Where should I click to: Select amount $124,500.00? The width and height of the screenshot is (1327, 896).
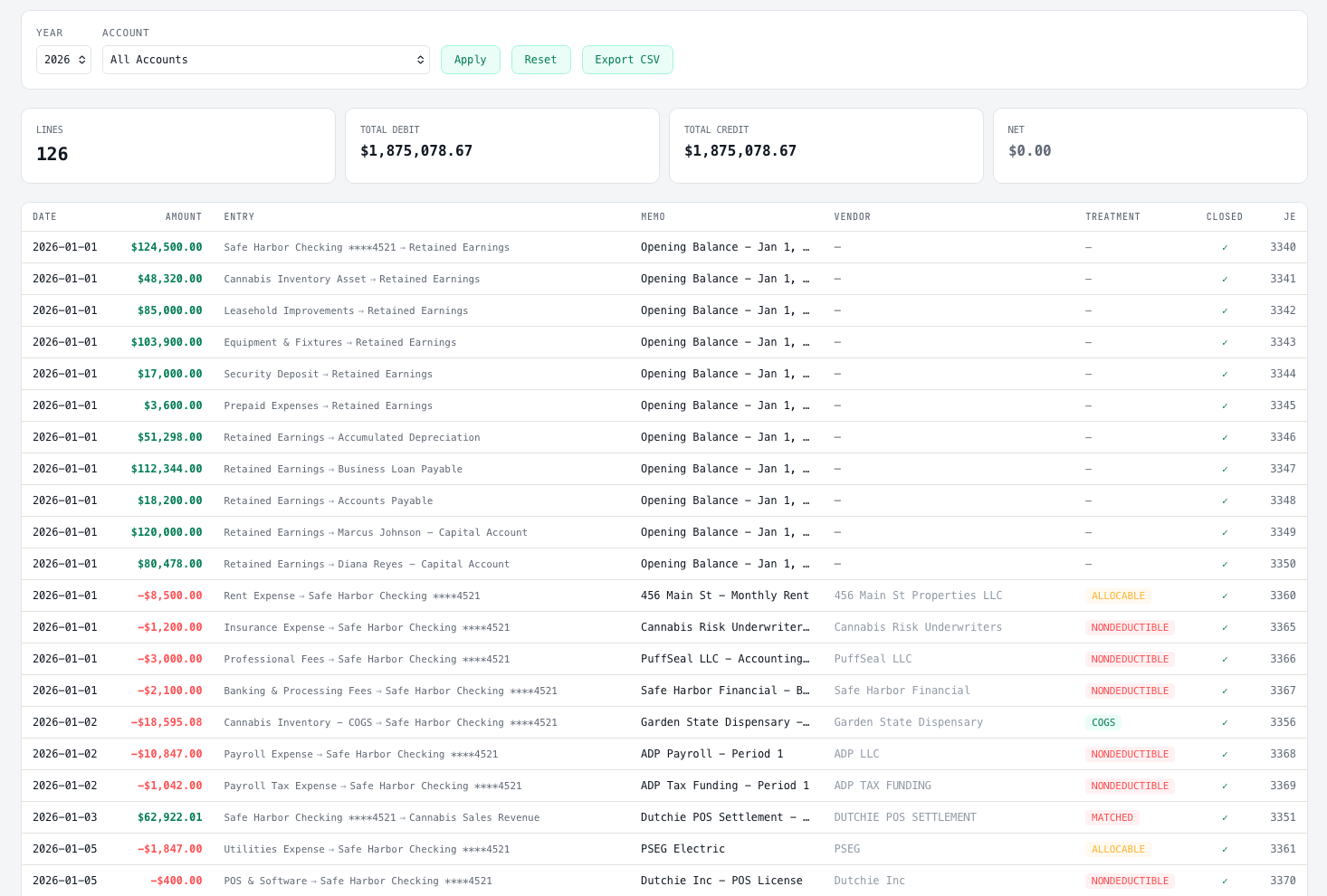point(167,247)
